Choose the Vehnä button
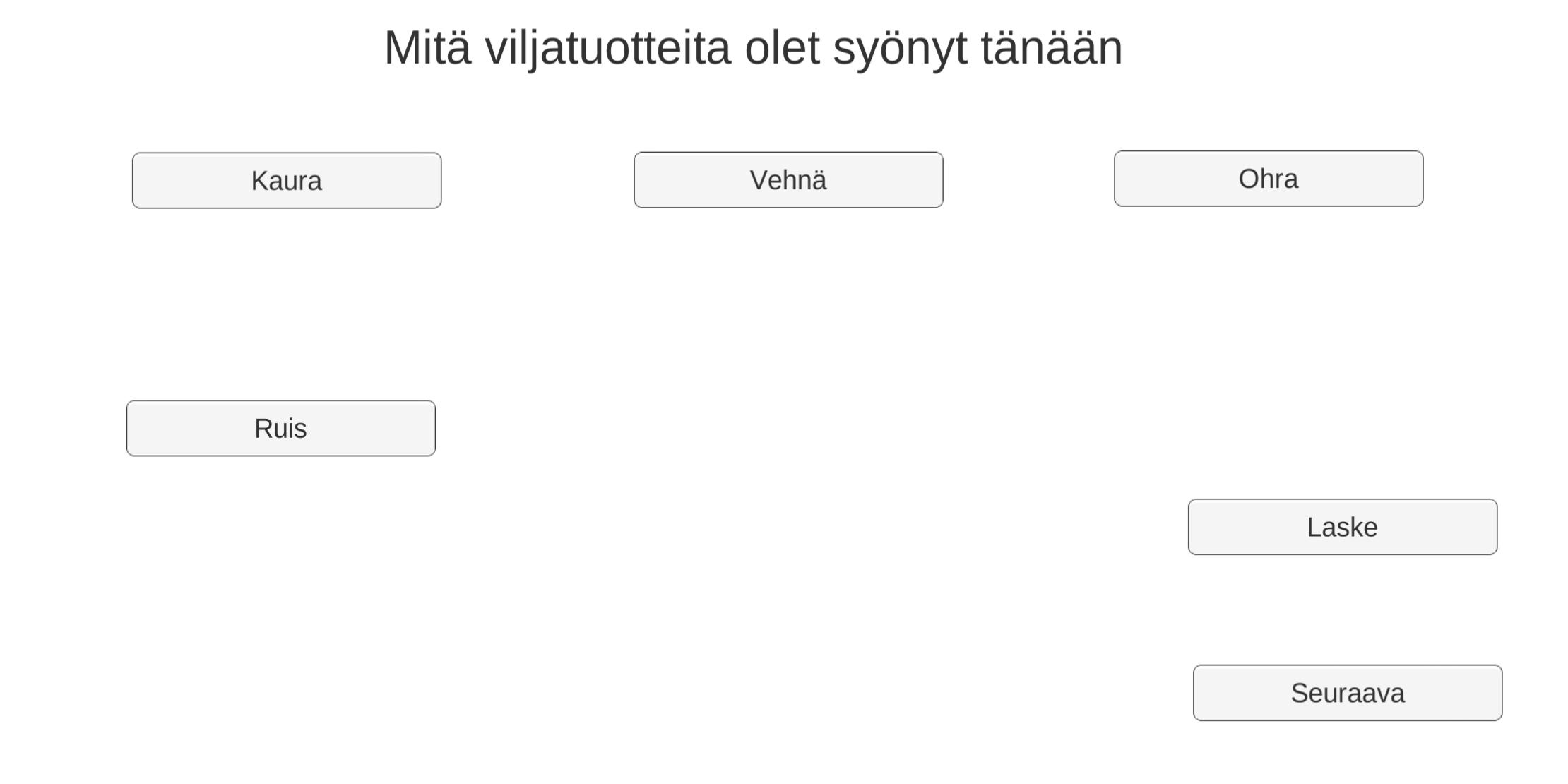This screenshot has width=1568, height=784. (788, 180)
